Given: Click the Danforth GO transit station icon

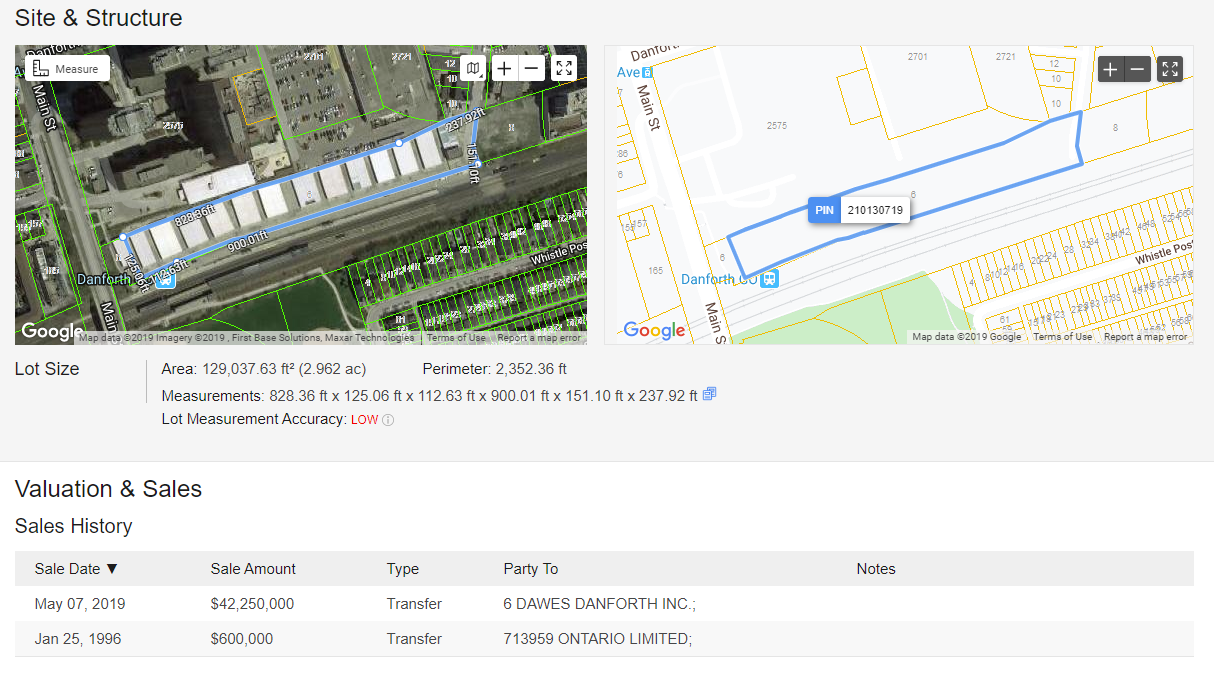Looking at the screenshot, I should coord(769,279).
